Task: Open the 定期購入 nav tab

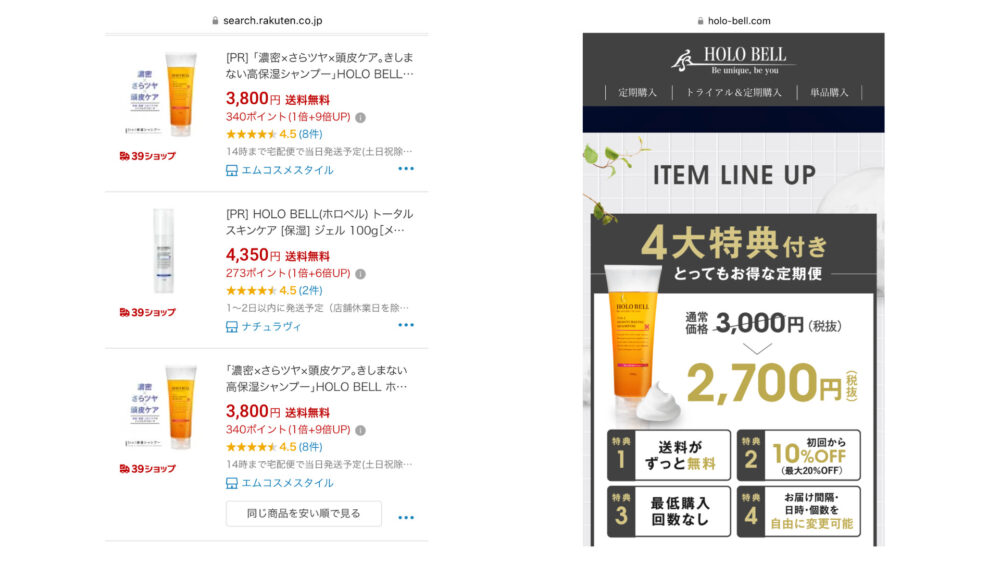Action: (x=637, y=92)
